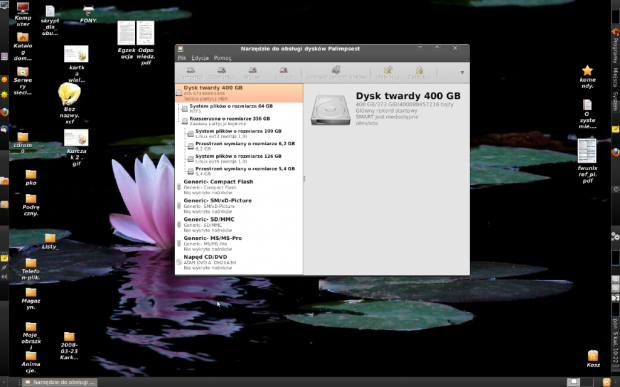620x387 pixels.
Task: Select System plików o rozmiarze 64 GB NTFS
Action: click(x=239, y=108)
